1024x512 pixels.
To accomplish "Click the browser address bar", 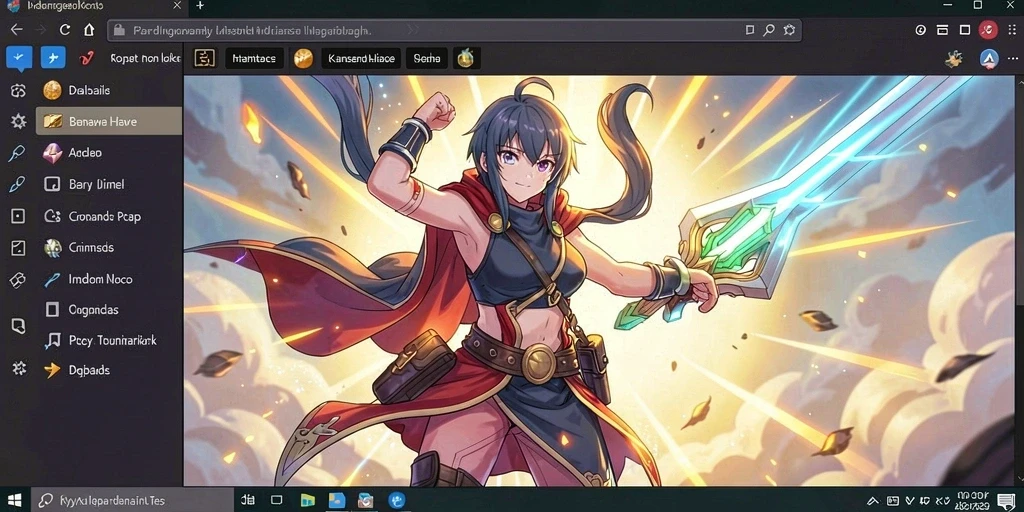I will pyautogui.click(x=455, y=30).
